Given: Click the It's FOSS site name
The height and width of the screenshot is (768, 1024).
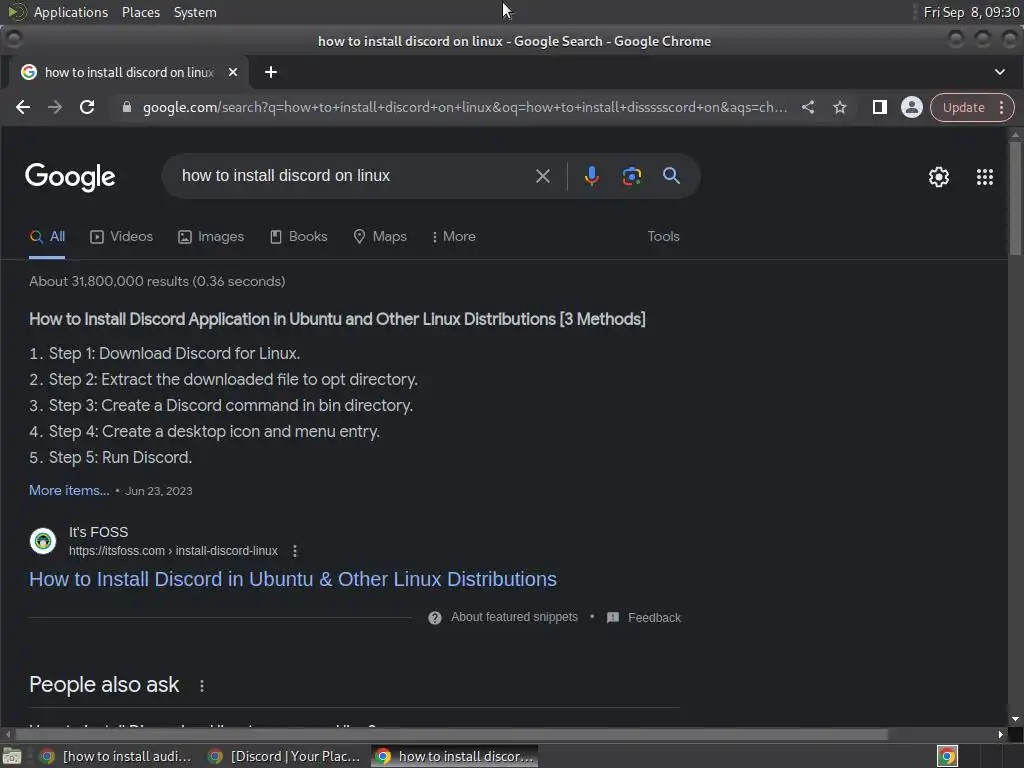Looking at the screenshot, I should pyautogui.click(x=99, y=532).
